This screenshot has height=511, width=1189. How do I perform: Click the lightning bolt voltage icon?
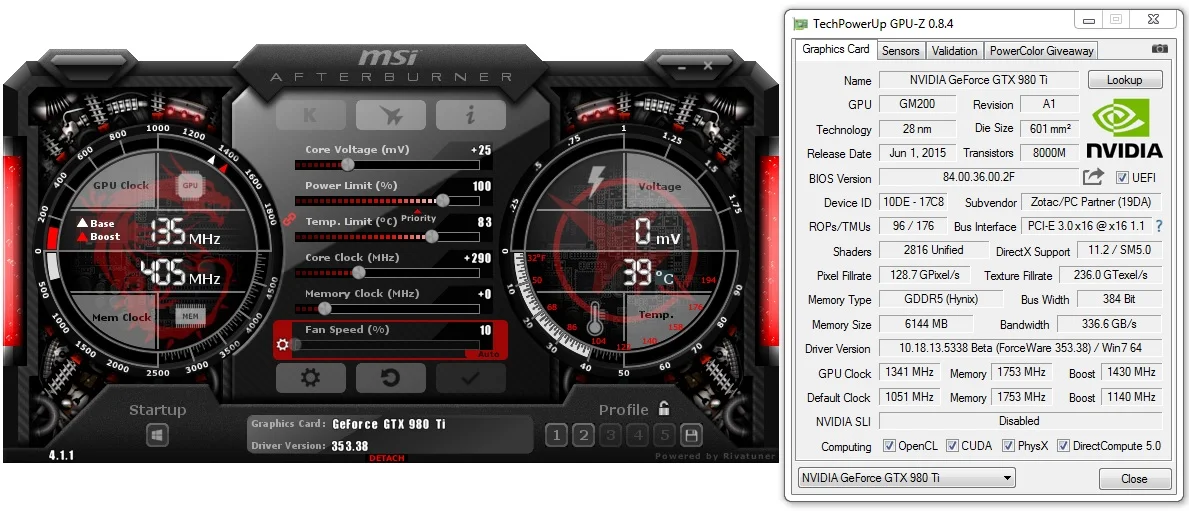click(x=597, y=183)
